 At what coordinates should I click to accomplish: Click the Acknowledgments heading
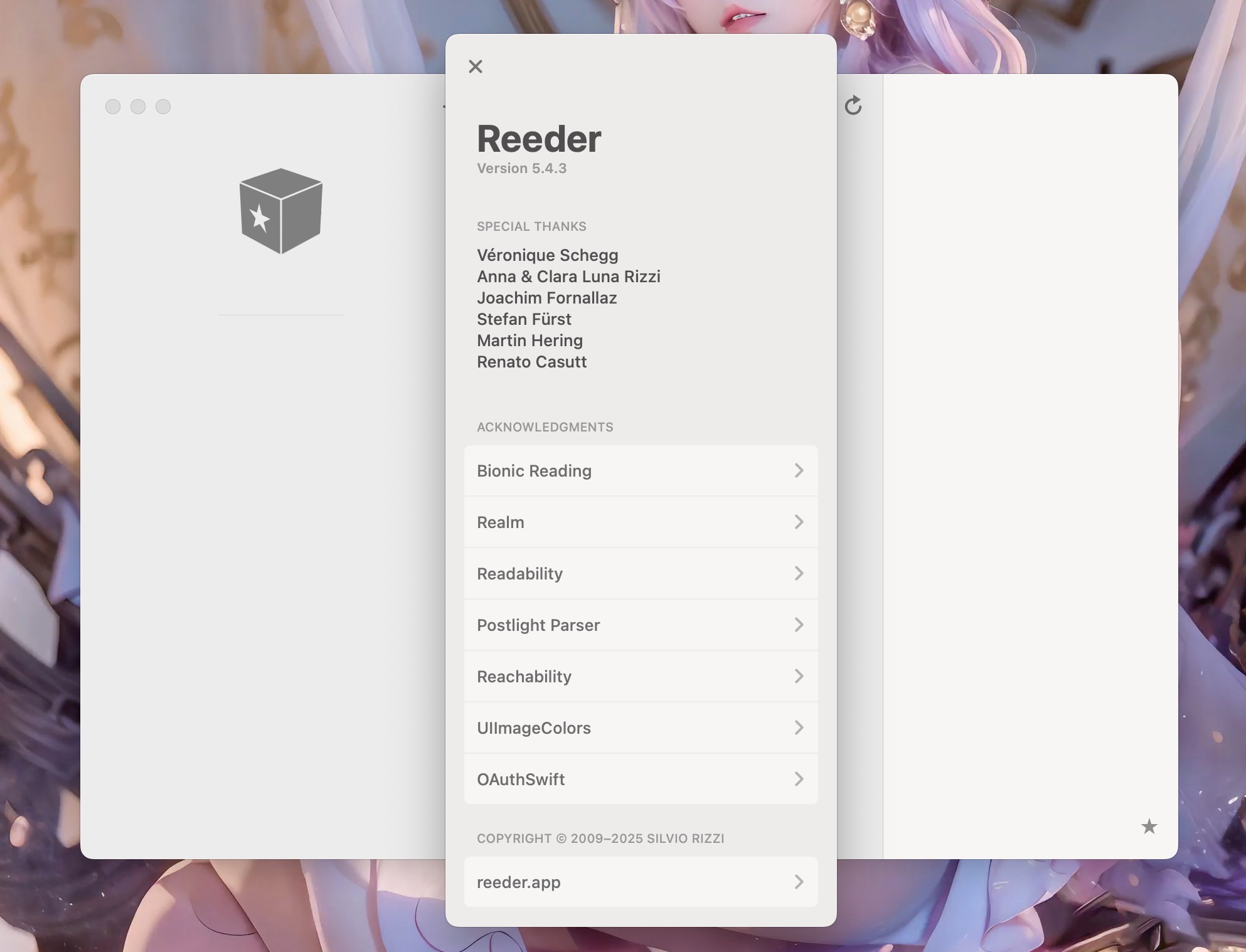[x=545, y=427]
